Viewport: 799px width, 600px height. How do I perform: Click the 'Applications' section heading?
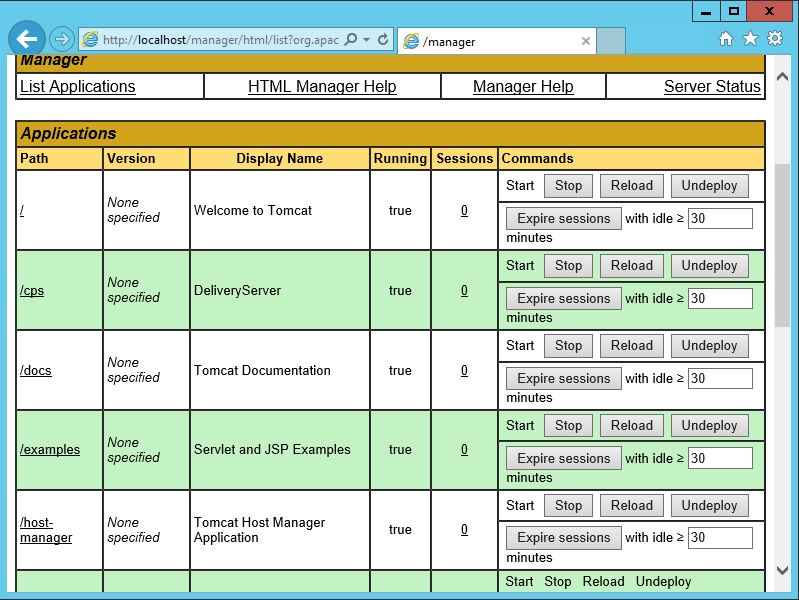click(x=68, y=134)
